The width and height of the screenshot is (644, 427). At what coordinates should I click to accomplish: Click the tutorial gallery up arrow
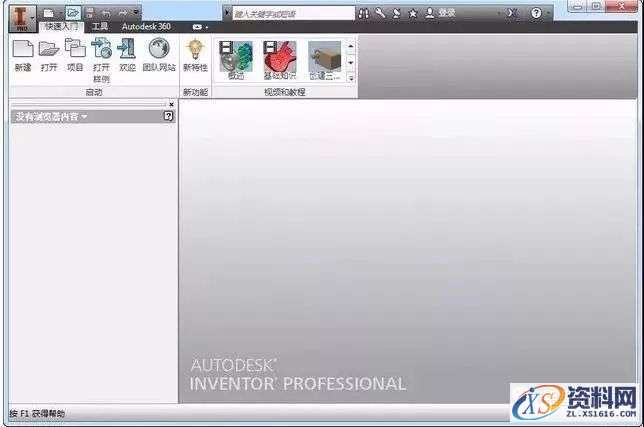tap(351, 46)
